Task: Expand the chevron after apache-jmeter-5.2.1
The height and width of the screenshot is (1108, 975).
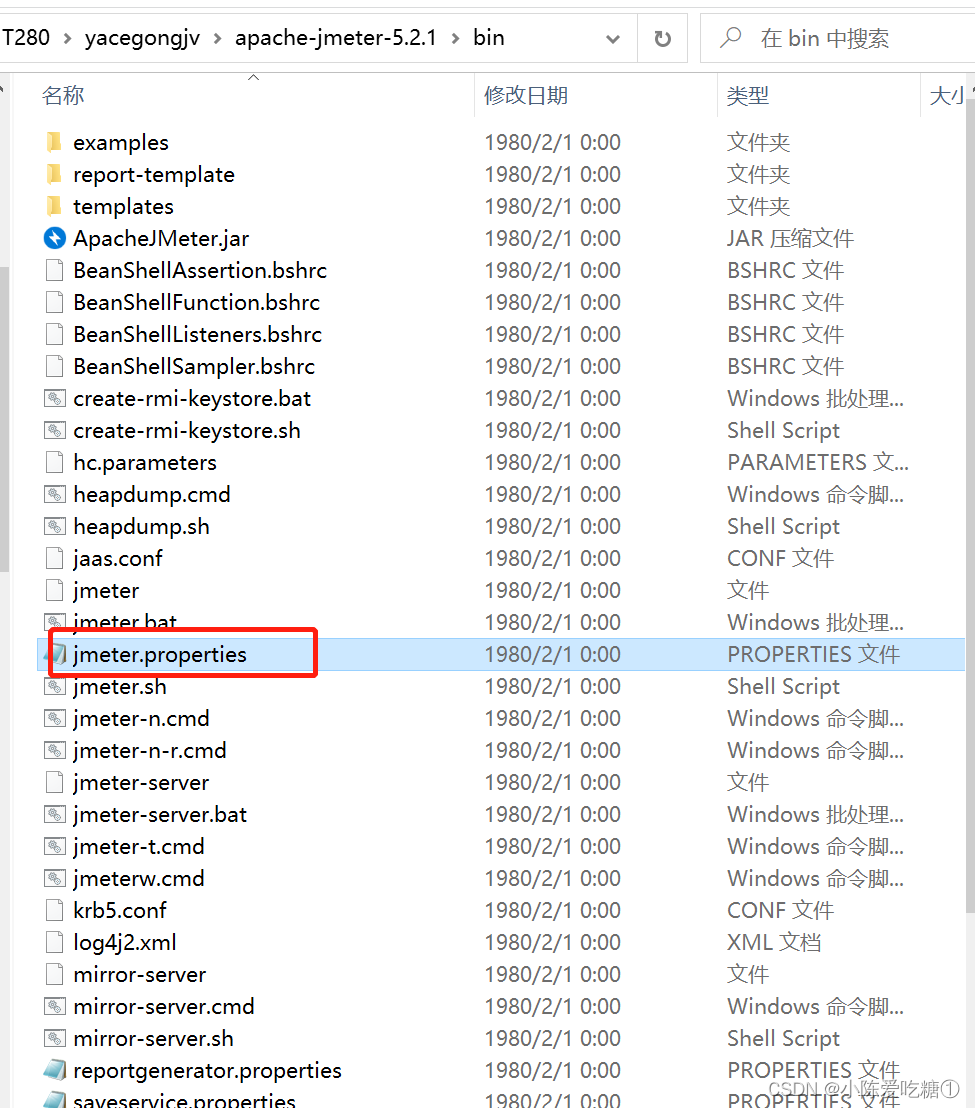Action: tap(456, 38)
